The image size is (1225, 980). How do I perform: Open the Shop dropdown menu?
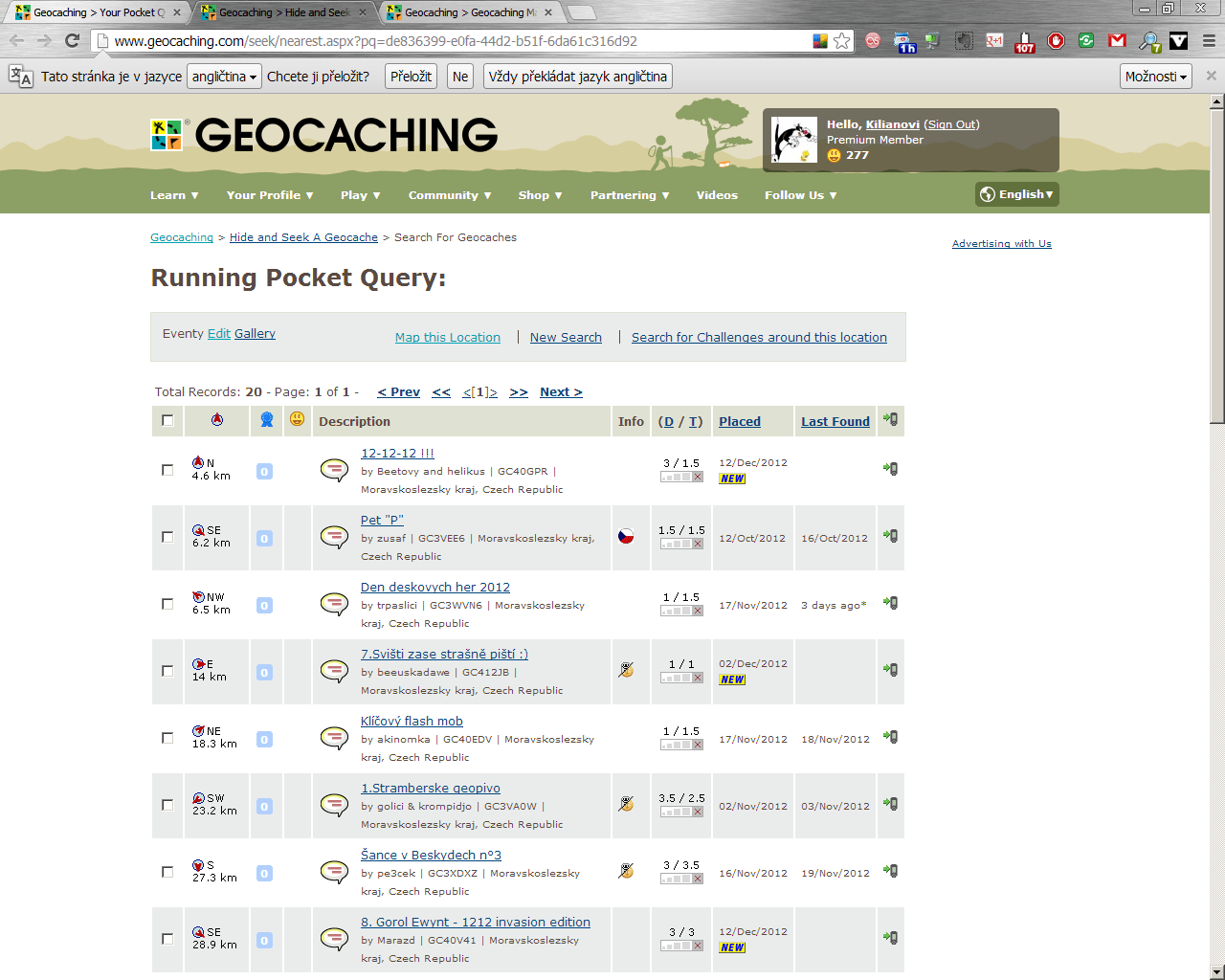click(x=541, y=195)
